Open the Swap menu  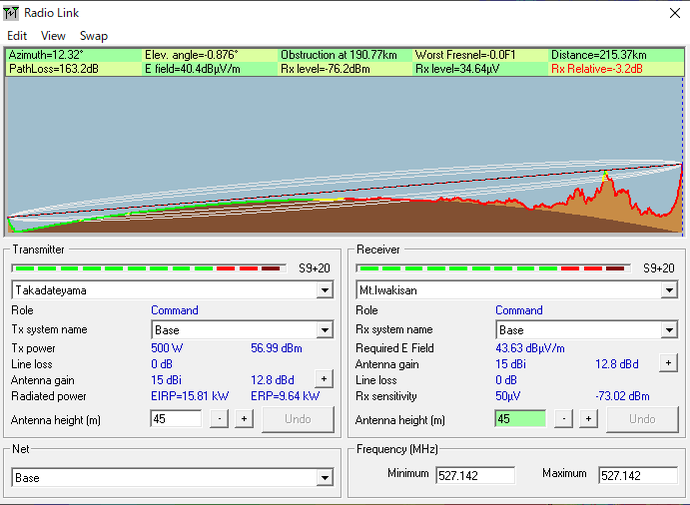point(94,36)
